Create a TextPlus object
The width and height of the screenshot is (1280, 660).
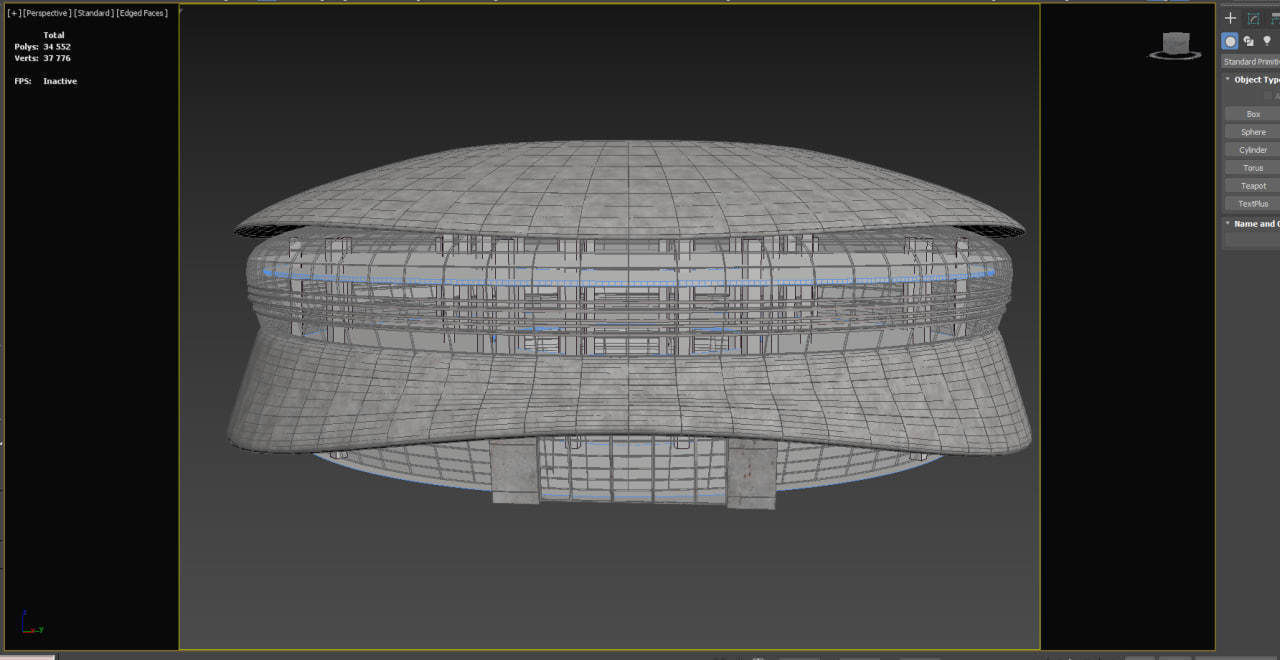click(1253, 204)
